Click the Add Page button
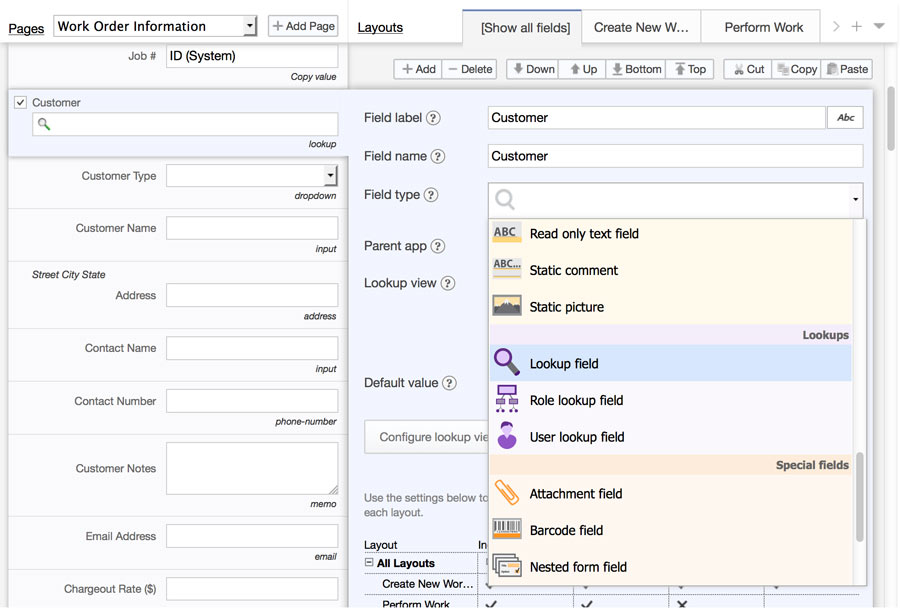Screen dimensions: 900x609 coord(302,25)
